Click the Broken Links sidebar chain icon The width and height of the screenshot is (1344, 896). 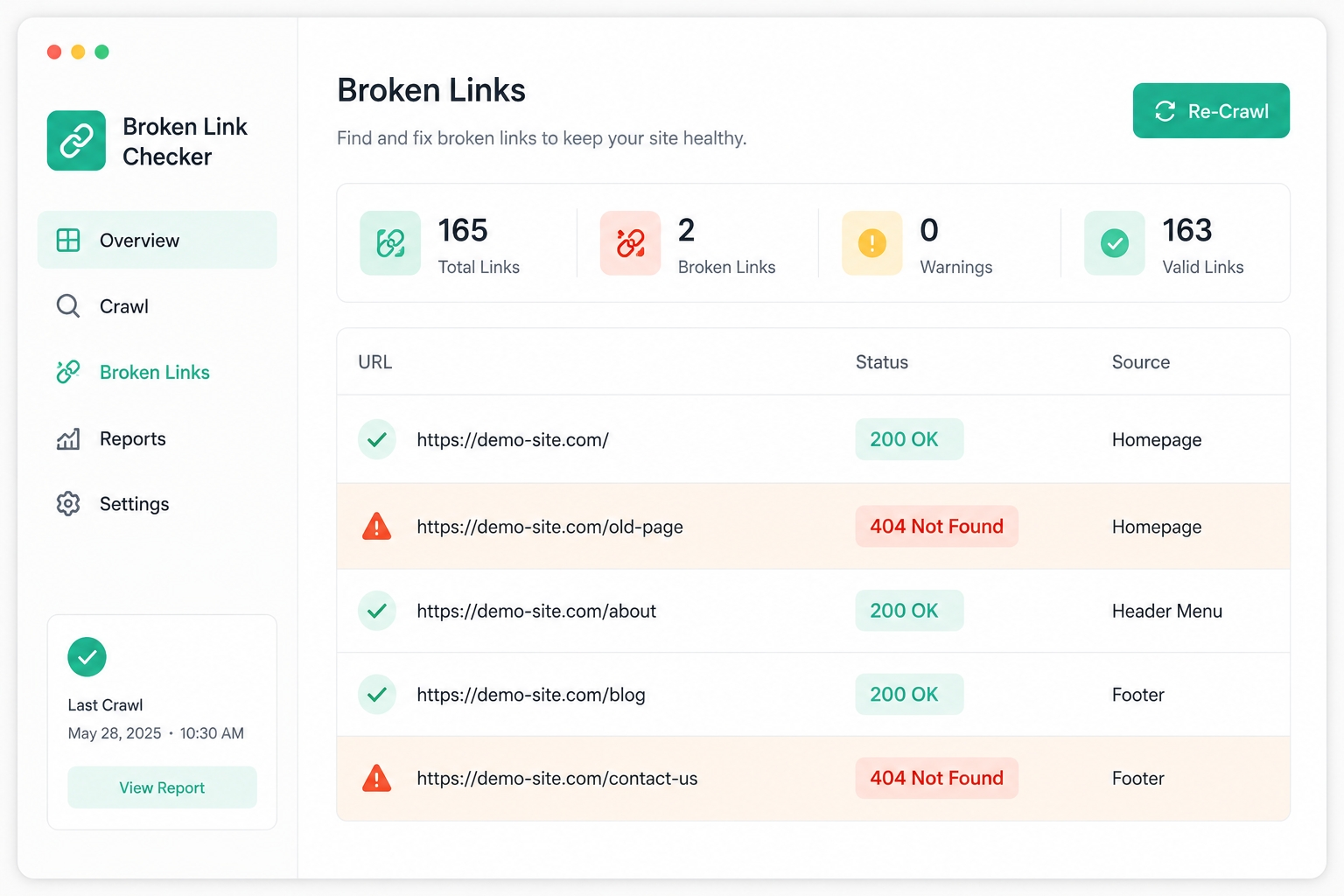68,372
